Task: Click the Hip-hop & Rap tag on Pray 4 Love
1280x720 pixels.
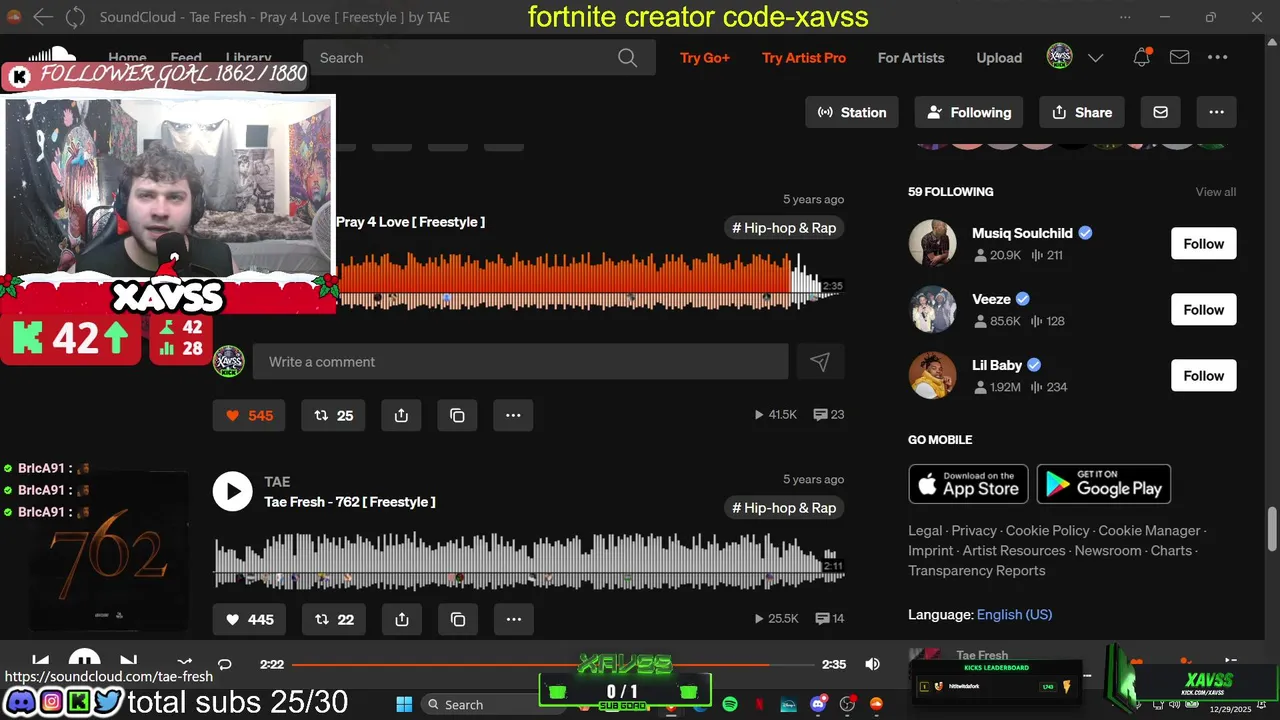Action: tap(784, 228)
